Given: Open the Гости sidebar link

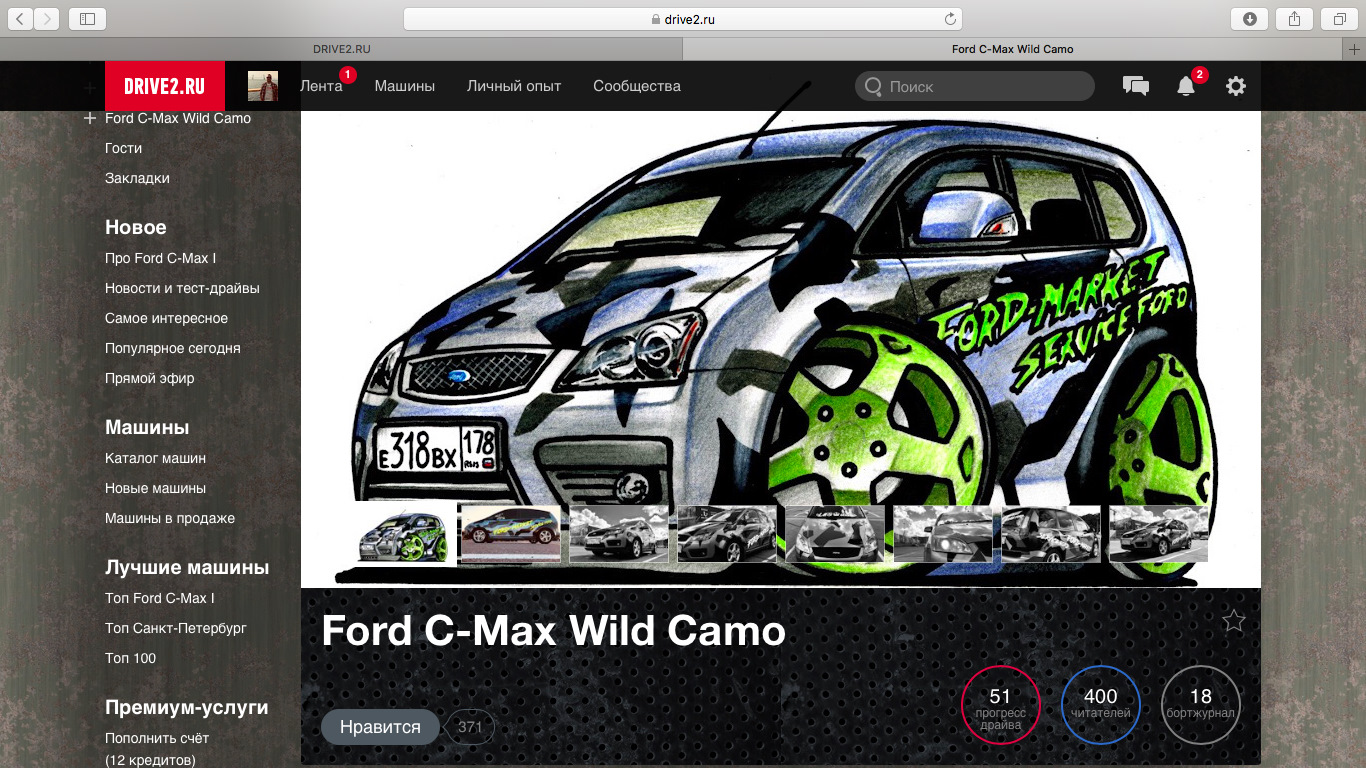Looking at the screenshot, I should pyautogui.click(x=124, y=148).
